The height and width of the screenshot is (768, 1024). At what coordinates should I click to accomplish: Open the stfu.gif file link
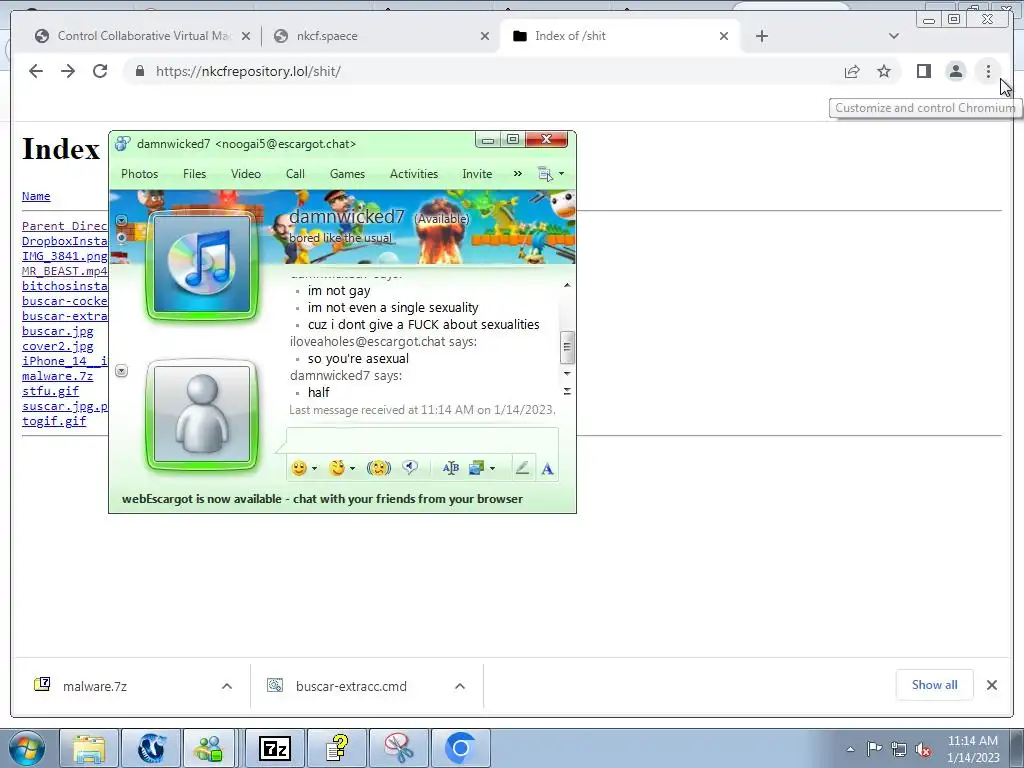coord(50,391)
